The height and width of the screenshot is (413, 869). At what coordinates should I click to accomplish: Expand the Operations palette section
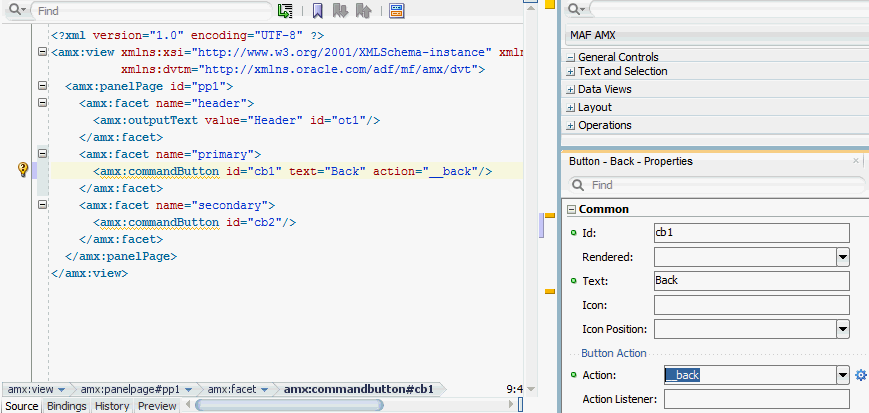pos(570,125)
